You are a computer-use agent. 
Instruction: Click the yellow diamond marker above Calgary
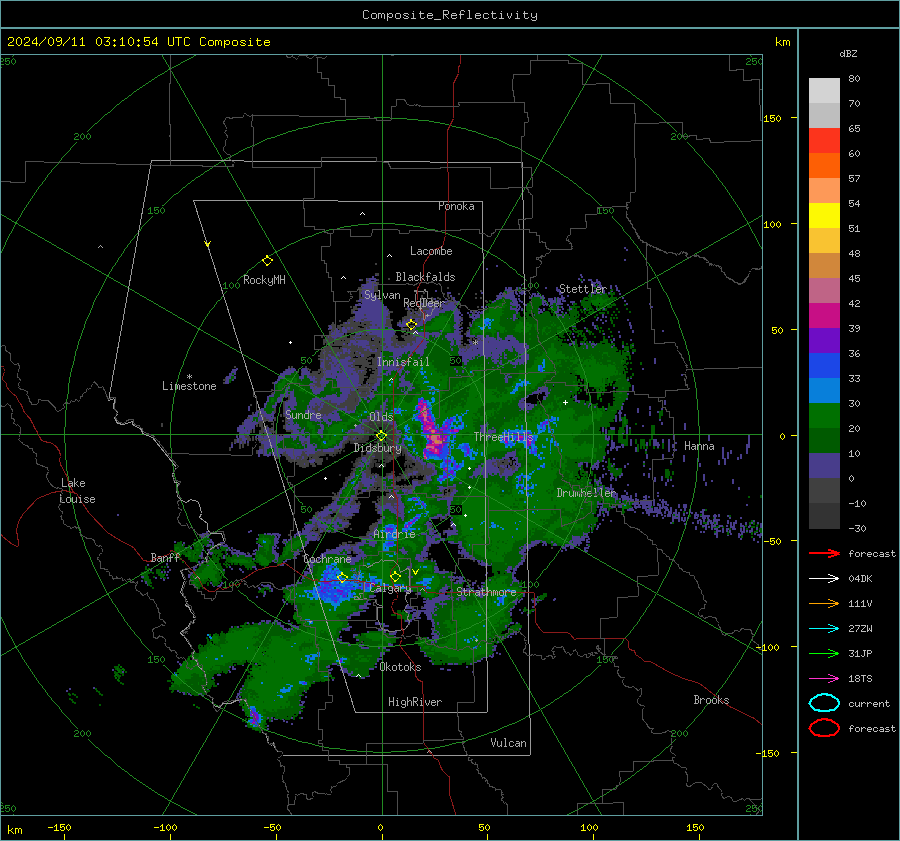(395, 576)
